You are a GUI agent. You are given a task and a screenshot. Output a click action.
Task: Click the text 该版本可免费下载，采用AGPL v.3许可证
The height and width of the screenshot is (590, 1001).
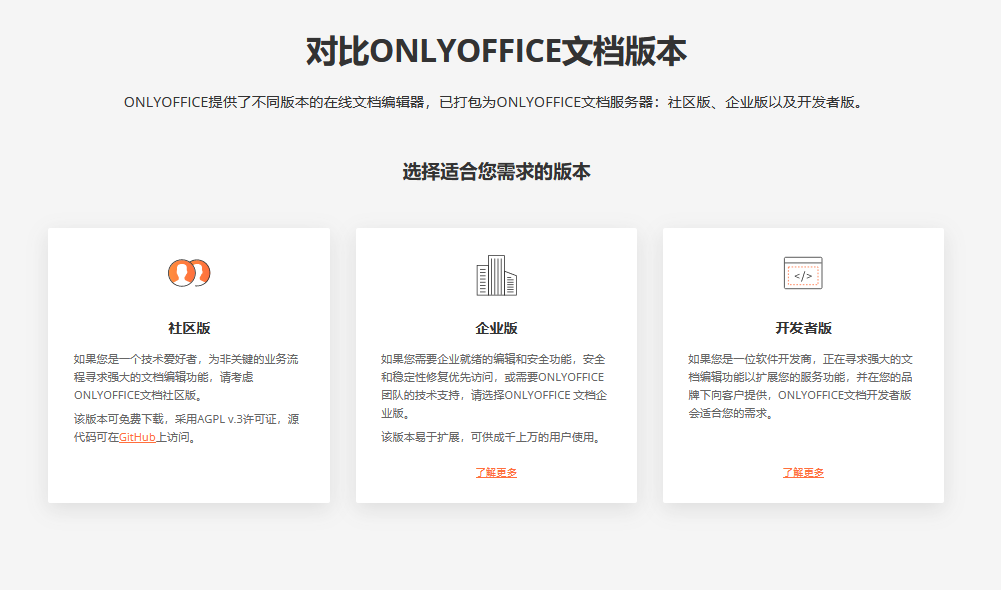[x=186, y=428]
